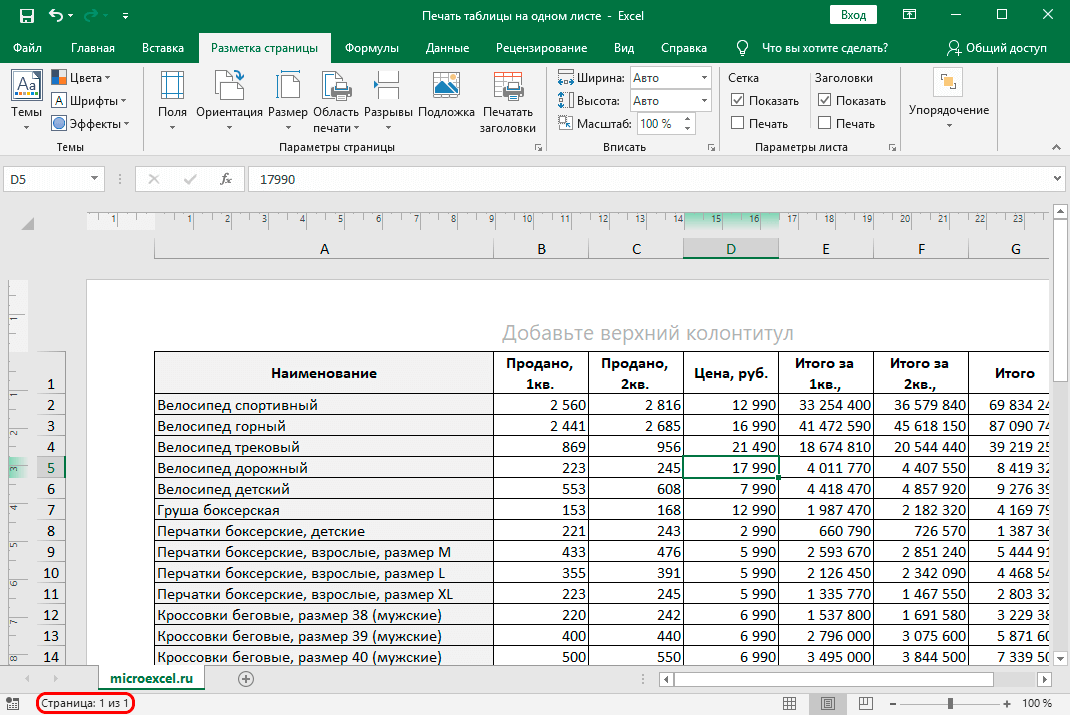Open the Главная ribbon tab
Viewport: 1070px width, 715px height.
[x=93, y=48]
